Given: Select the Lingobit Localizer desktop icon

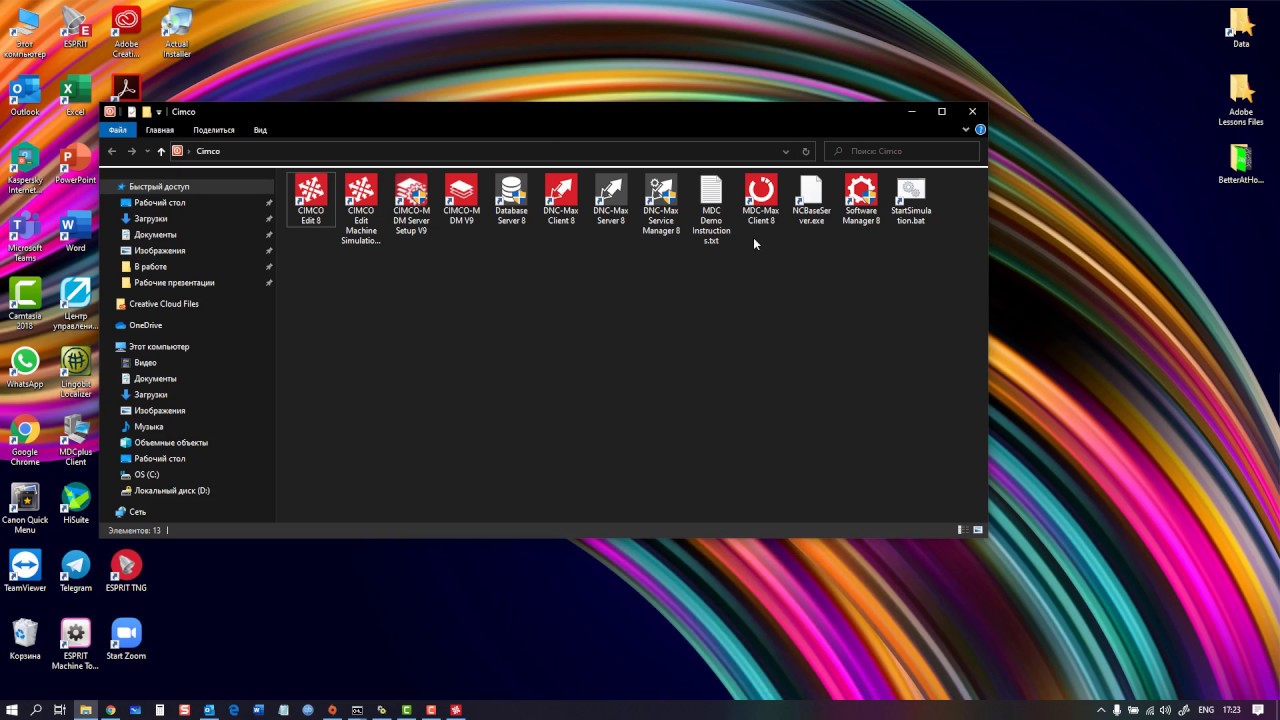Looking at the screenshot, I should [76, 372].
